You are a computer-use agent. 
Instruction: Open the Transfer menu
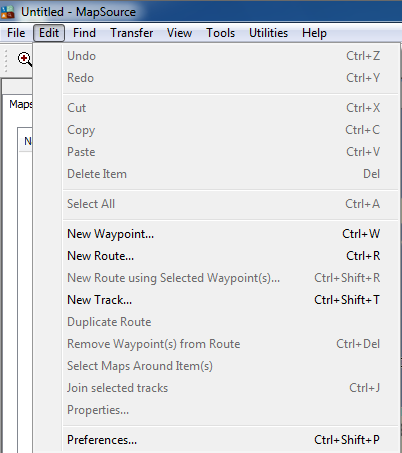(132, 33)
